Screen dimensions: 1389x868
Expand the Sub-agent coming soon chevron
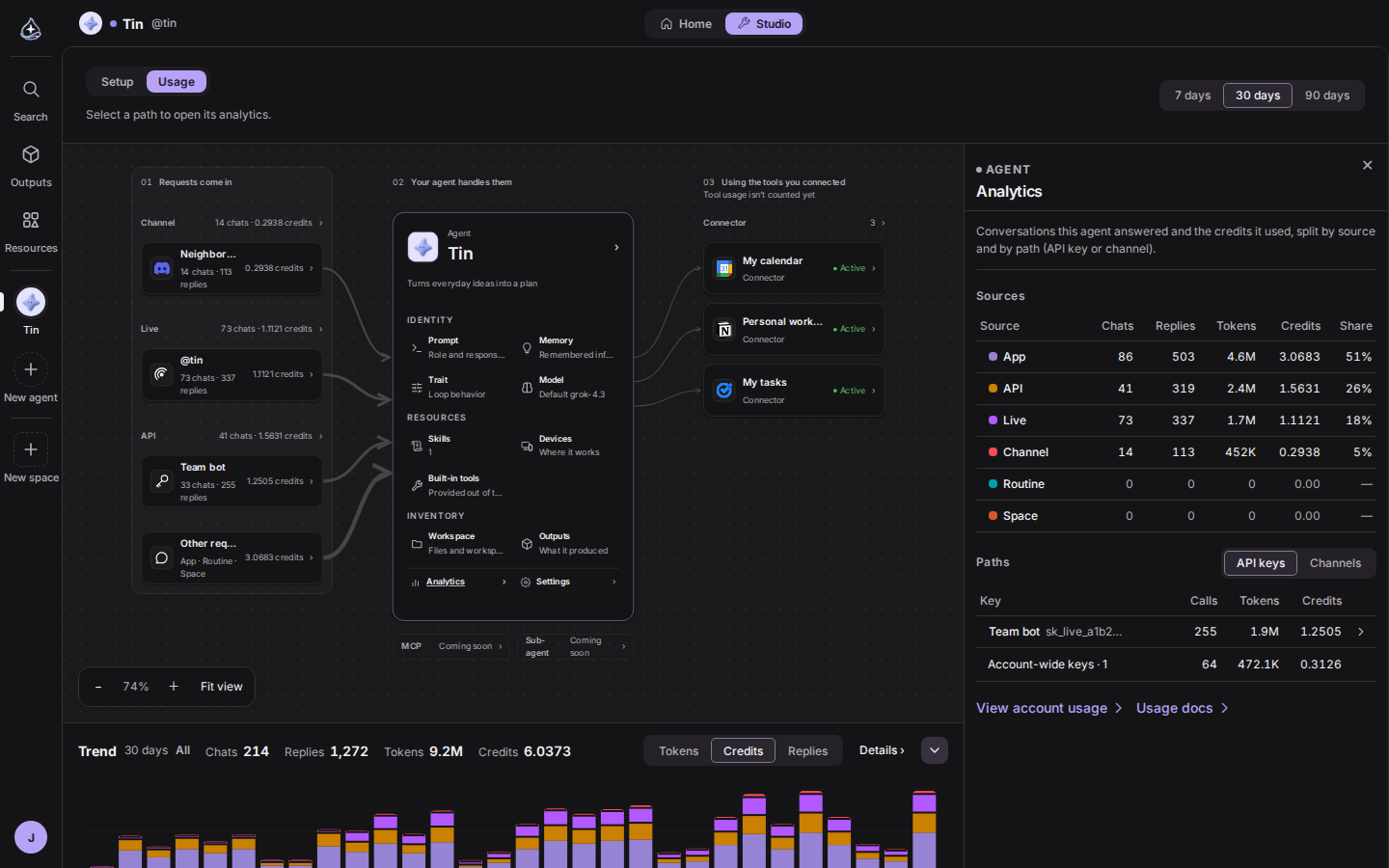tap(623, 647)
